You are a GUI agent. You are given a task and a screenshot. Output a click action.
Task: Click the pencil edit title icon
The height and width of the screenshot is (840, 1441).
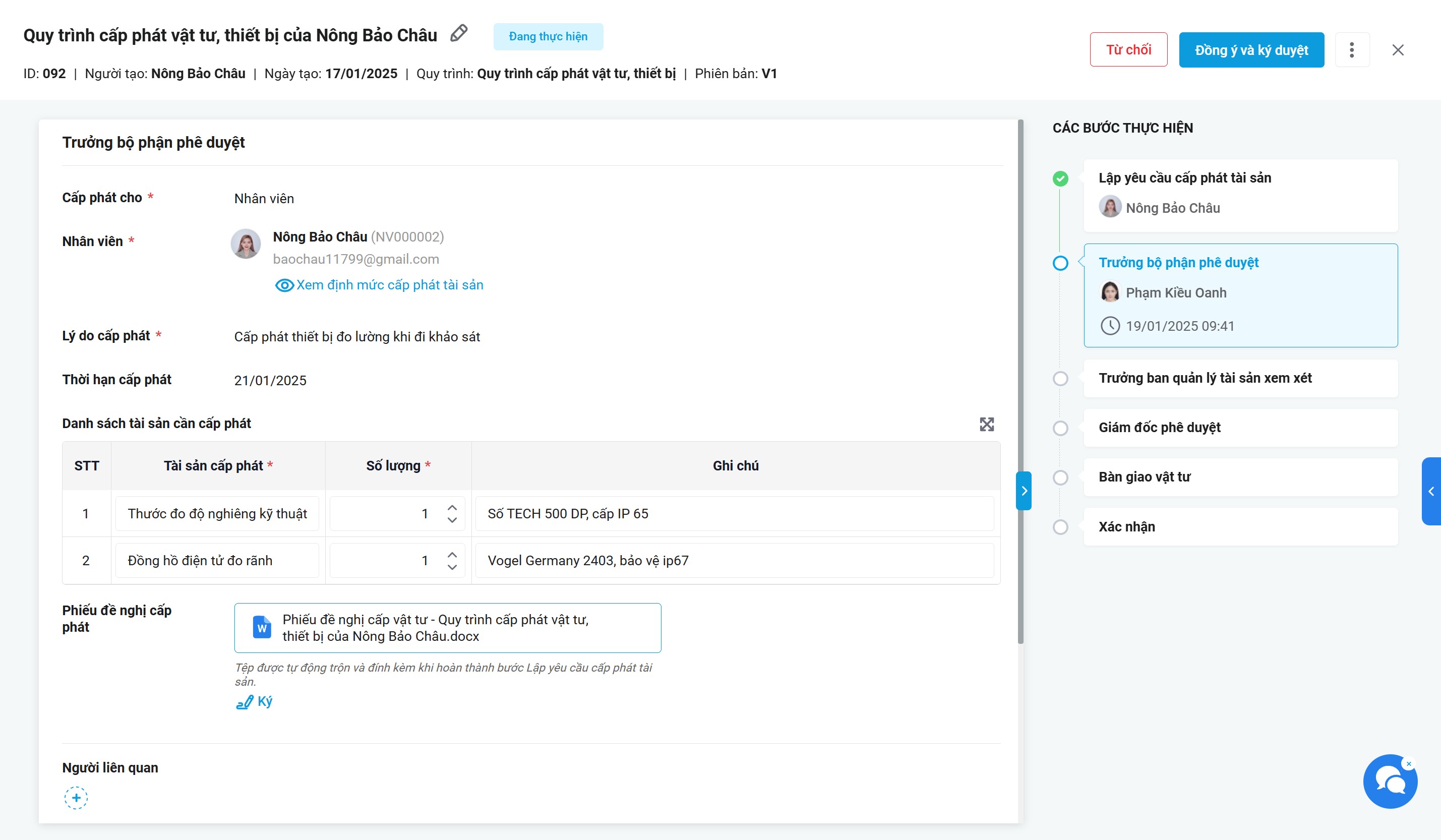[x=459, y=34]
